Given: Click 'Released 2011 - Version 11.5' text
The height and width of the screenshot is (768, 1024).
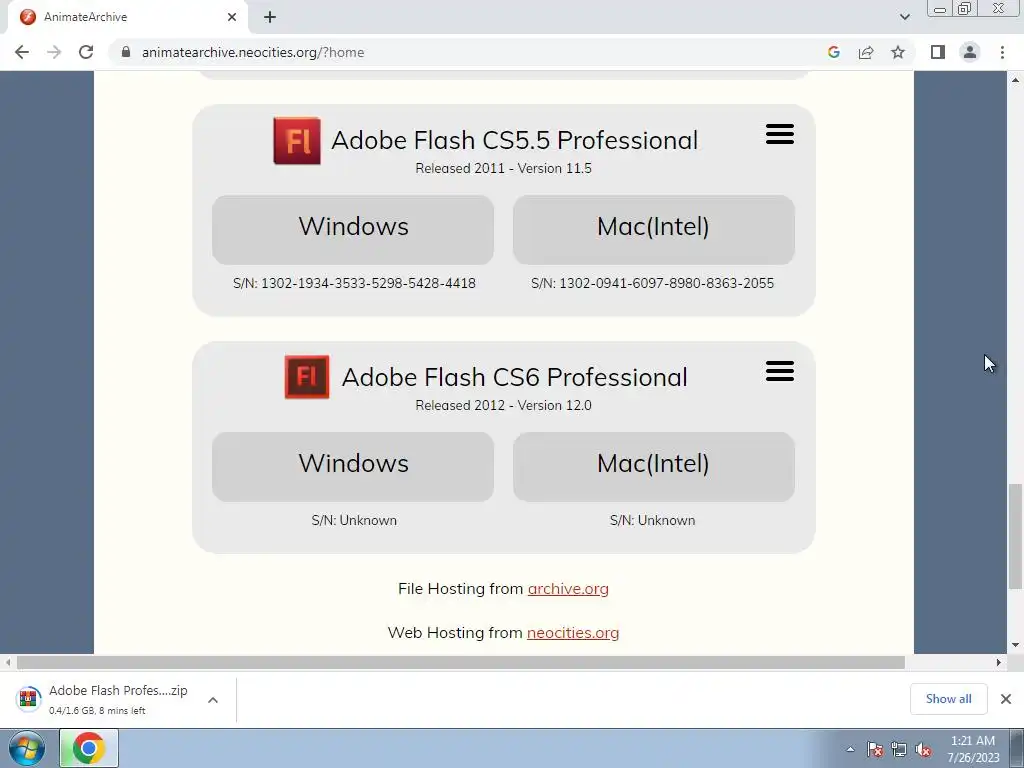Looking at the screenshot, I should (504, 168).
